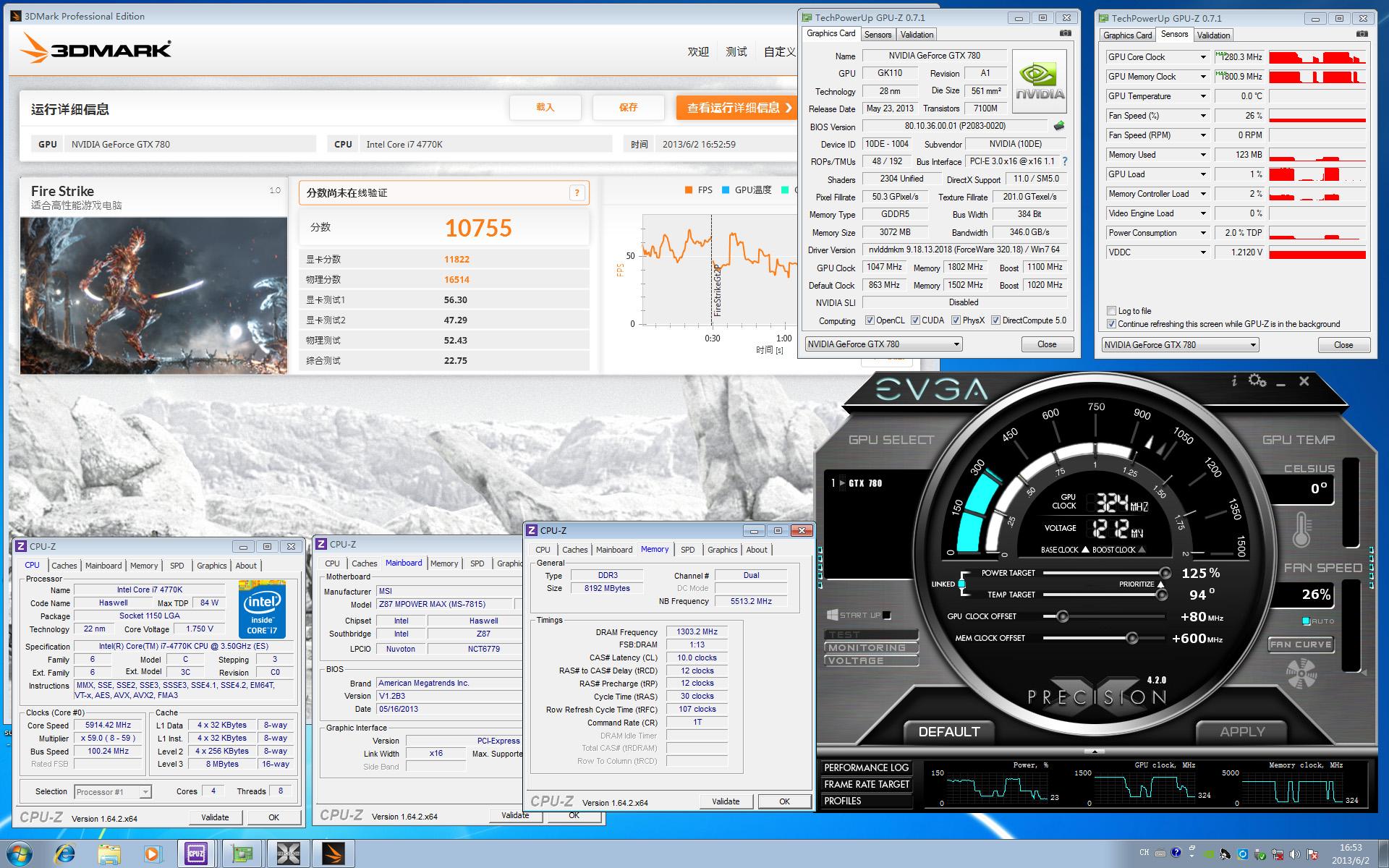Open the Memory tab in CPU-Z Mainboard window
The image size is (1389, 868).
444,563
